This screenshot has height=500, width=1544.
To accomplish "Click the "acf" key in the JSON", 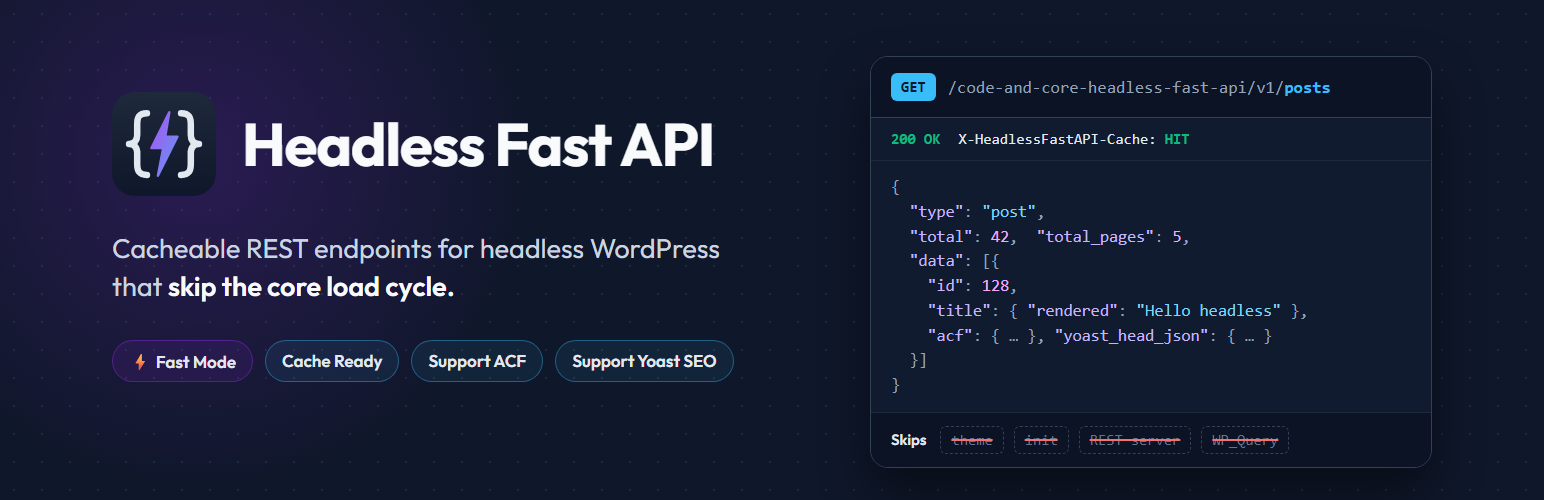I will [949, 336].
